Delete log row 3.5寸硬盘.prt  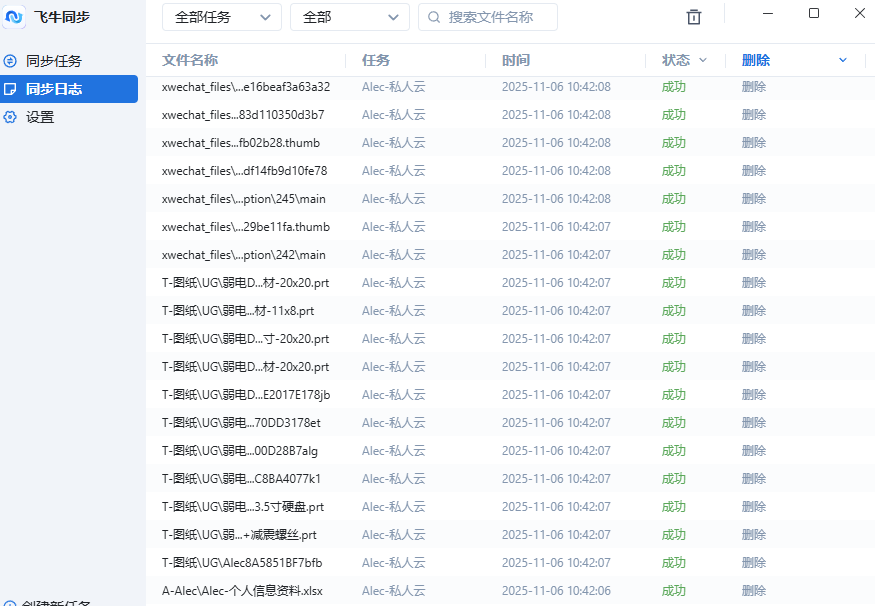(753, 507)
